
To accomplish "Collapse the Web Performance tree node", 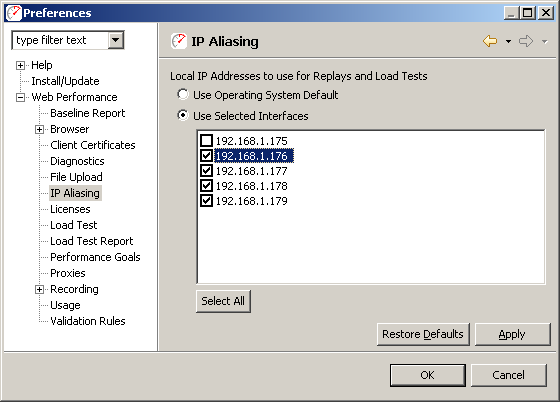I will click(x=20, y=97).
